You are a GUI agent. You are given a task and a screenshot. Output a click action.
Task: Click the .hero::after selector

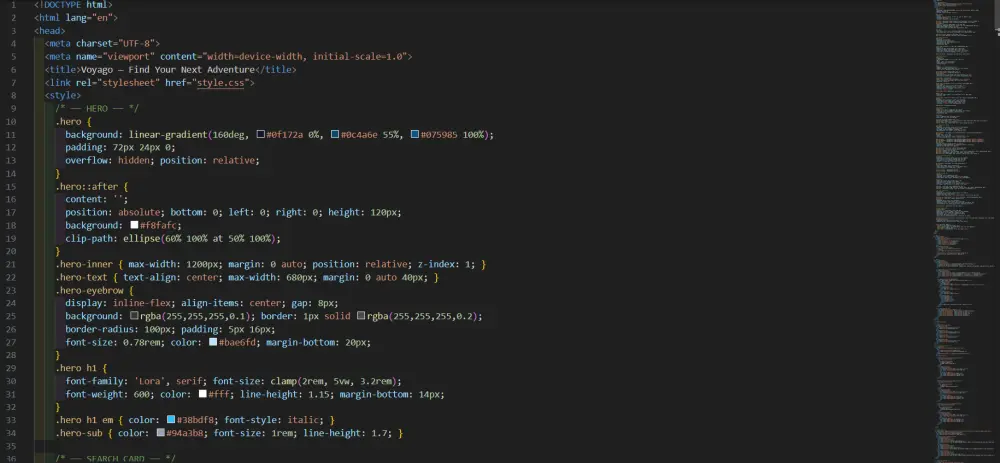pyautogui.click(x=89, y=186)
